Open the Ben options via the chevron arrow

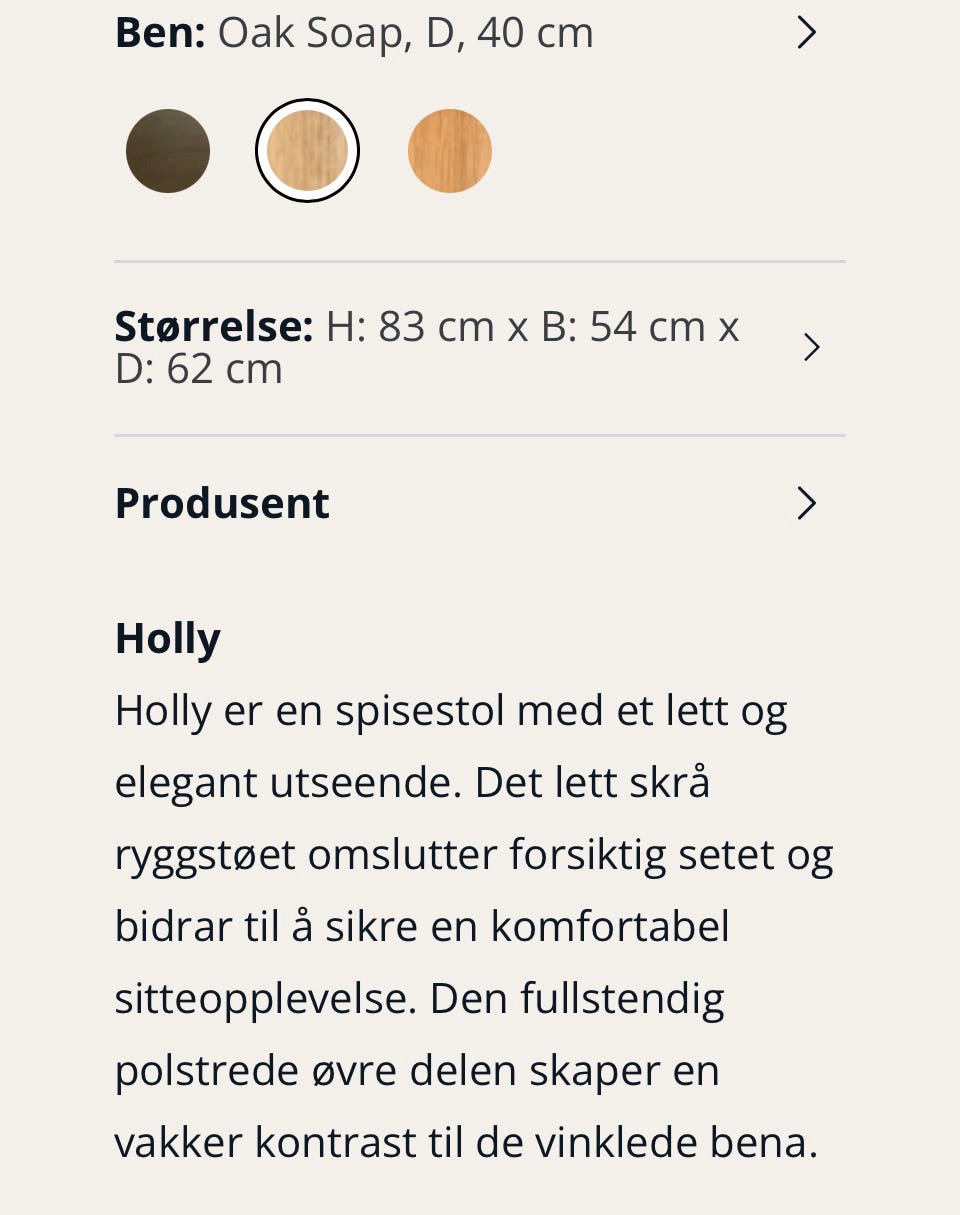[x=806, y=32]
